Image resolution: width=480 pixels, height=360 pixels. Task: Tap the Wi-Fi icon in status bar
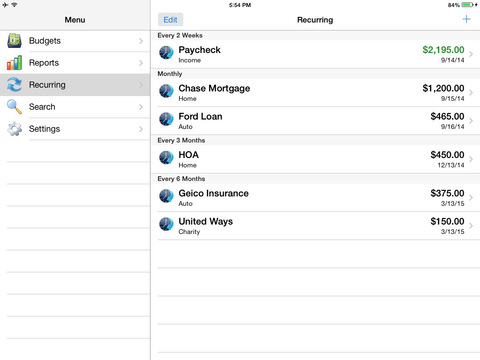point(14,5)
